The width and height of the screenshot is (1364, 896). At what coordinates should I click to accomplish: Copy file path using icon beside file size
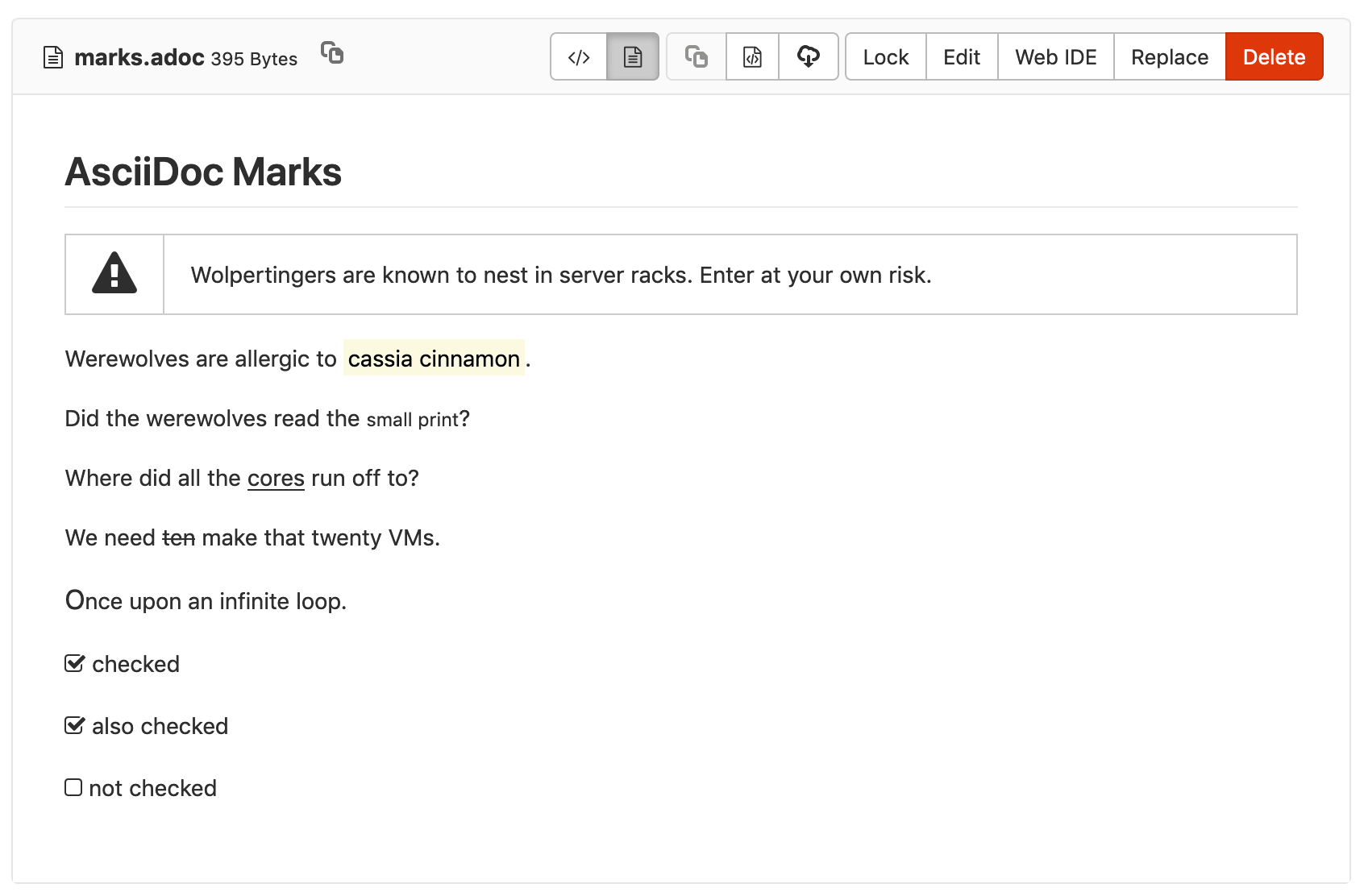332,53
